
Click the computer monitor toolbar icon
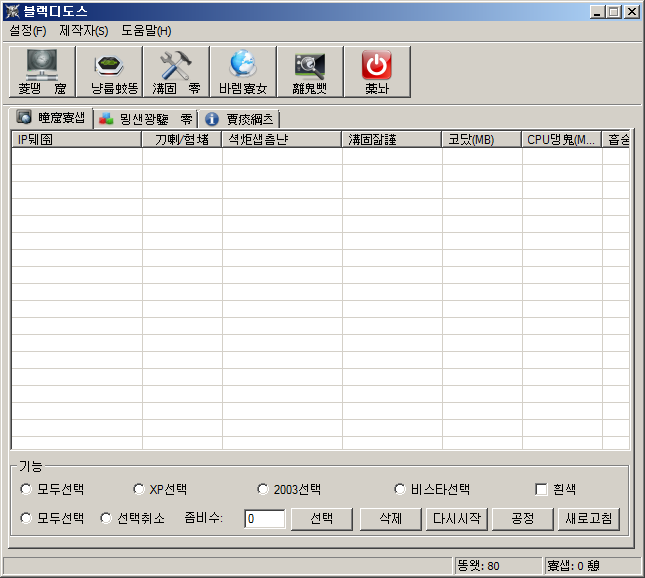point(41,72)
